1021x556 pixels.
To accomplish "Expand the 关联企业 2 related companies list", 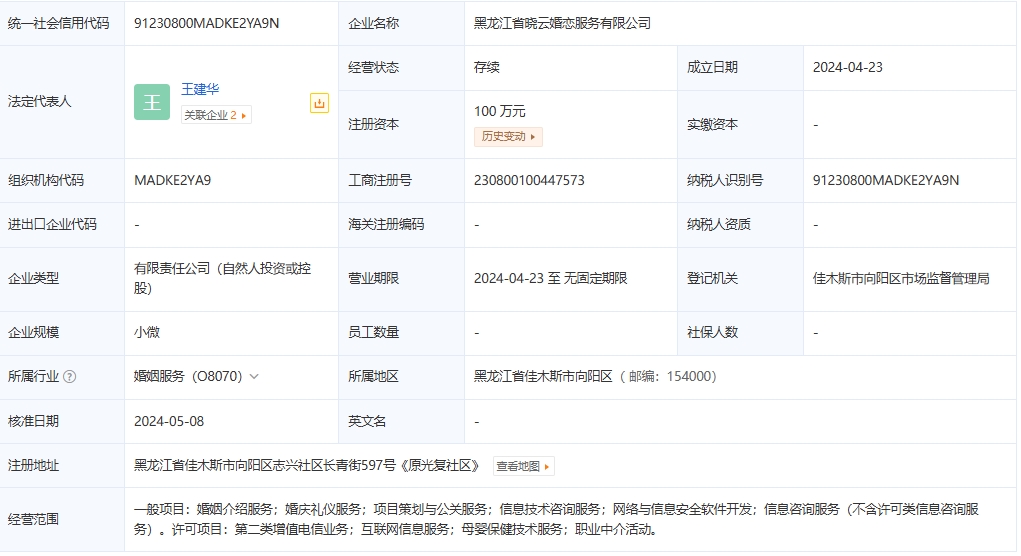I will (x=216, y=115).
